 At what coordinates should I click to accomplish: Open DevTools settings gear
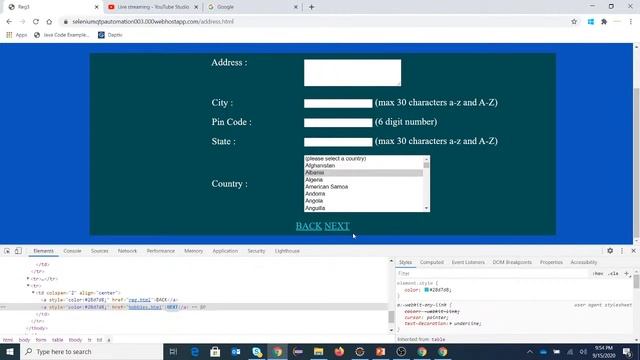610,251
